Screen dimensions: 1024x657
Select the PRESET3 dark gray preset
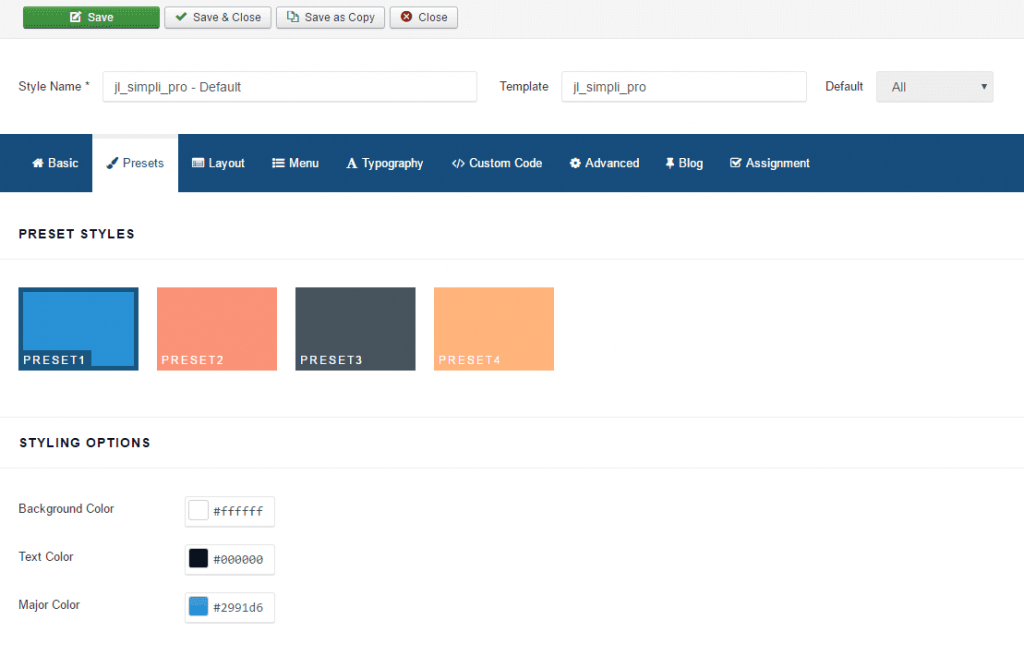point(355,328)
